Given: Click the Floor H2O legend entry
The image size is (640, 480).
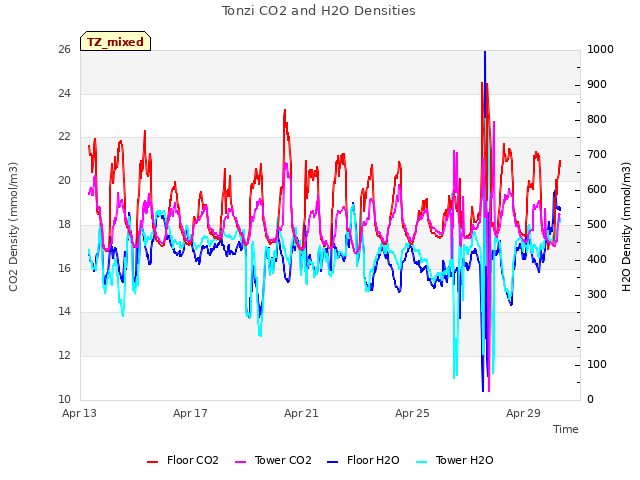Looking at the screenshot, I should pos(363,460).
